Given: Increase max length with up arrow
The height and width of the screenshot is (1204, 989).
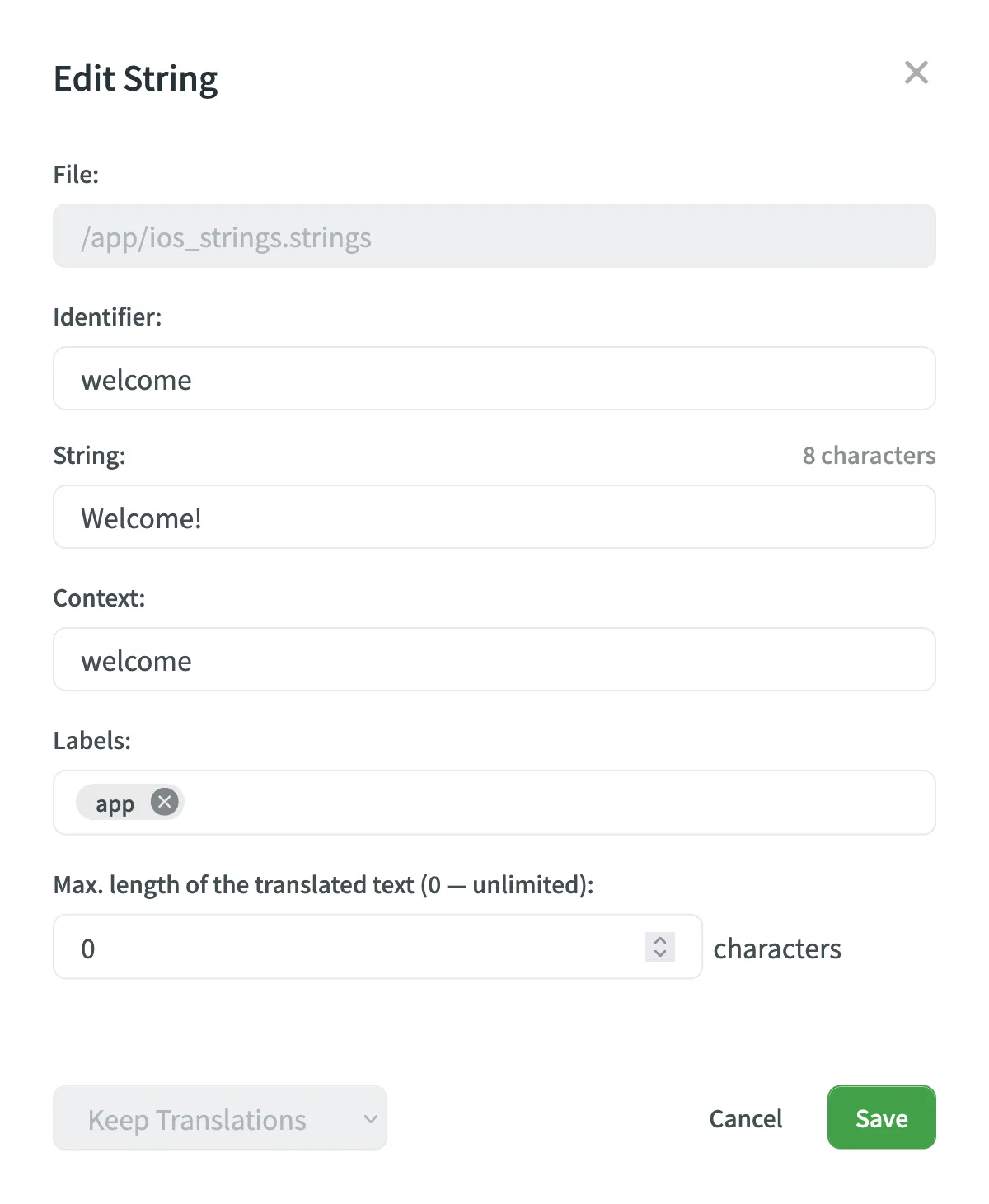Looking at the screenshot, I should pos(660,939).
